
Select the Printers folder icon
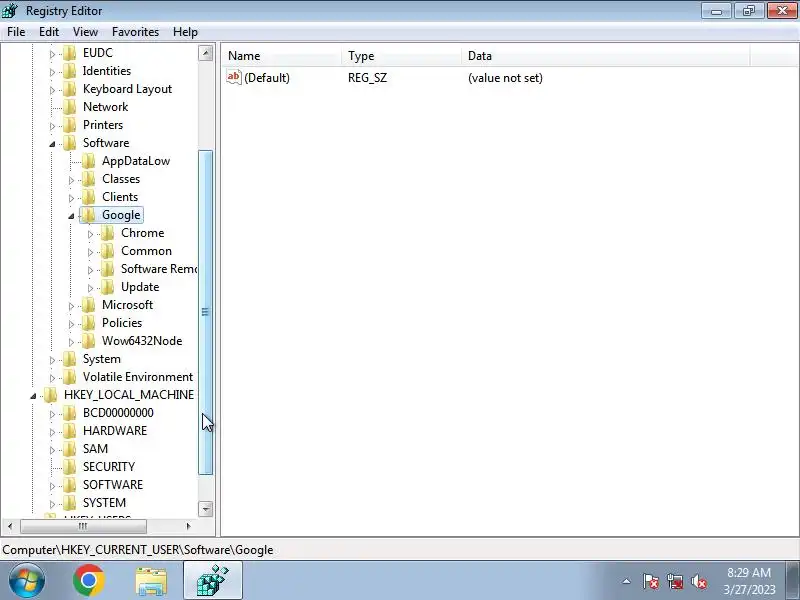(69, 124)
